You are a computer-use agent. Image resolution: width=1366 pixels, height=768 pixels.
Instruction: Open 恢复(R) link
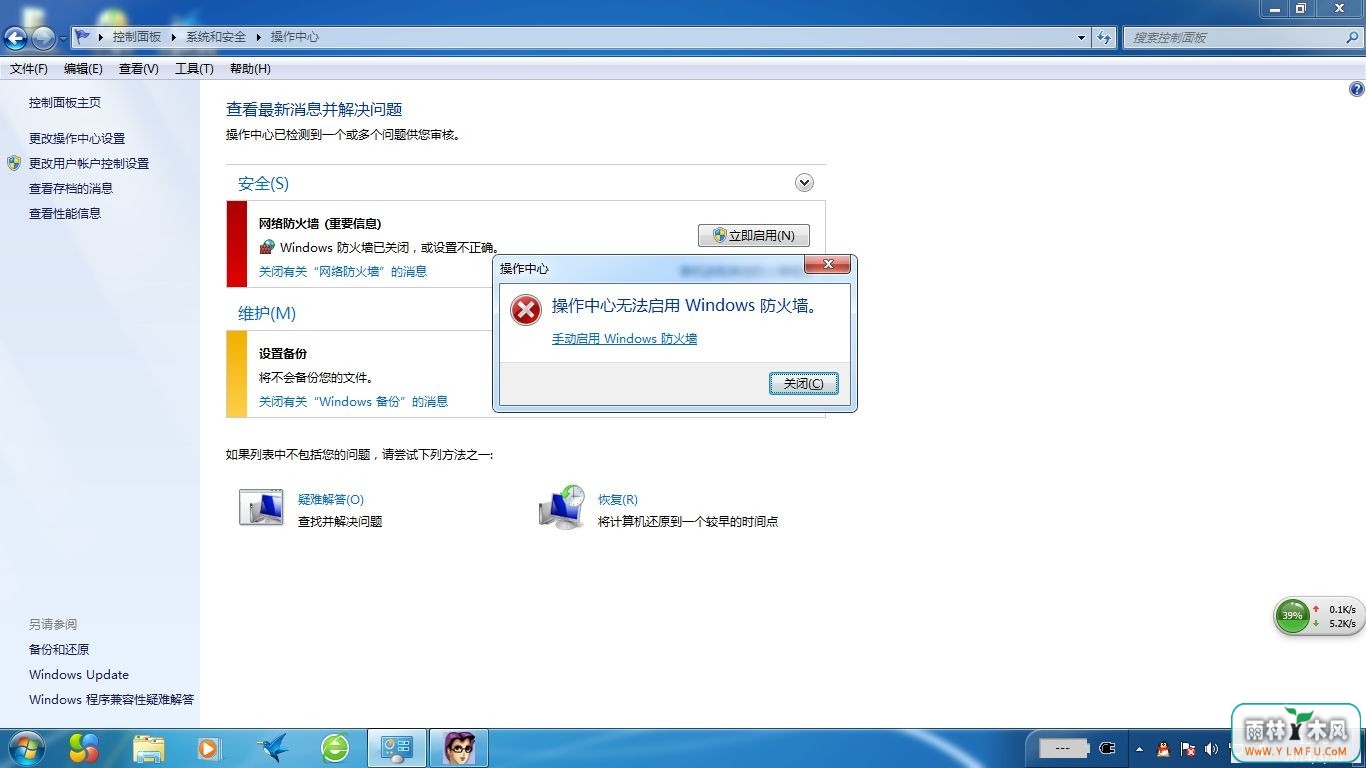coord(618,499)
